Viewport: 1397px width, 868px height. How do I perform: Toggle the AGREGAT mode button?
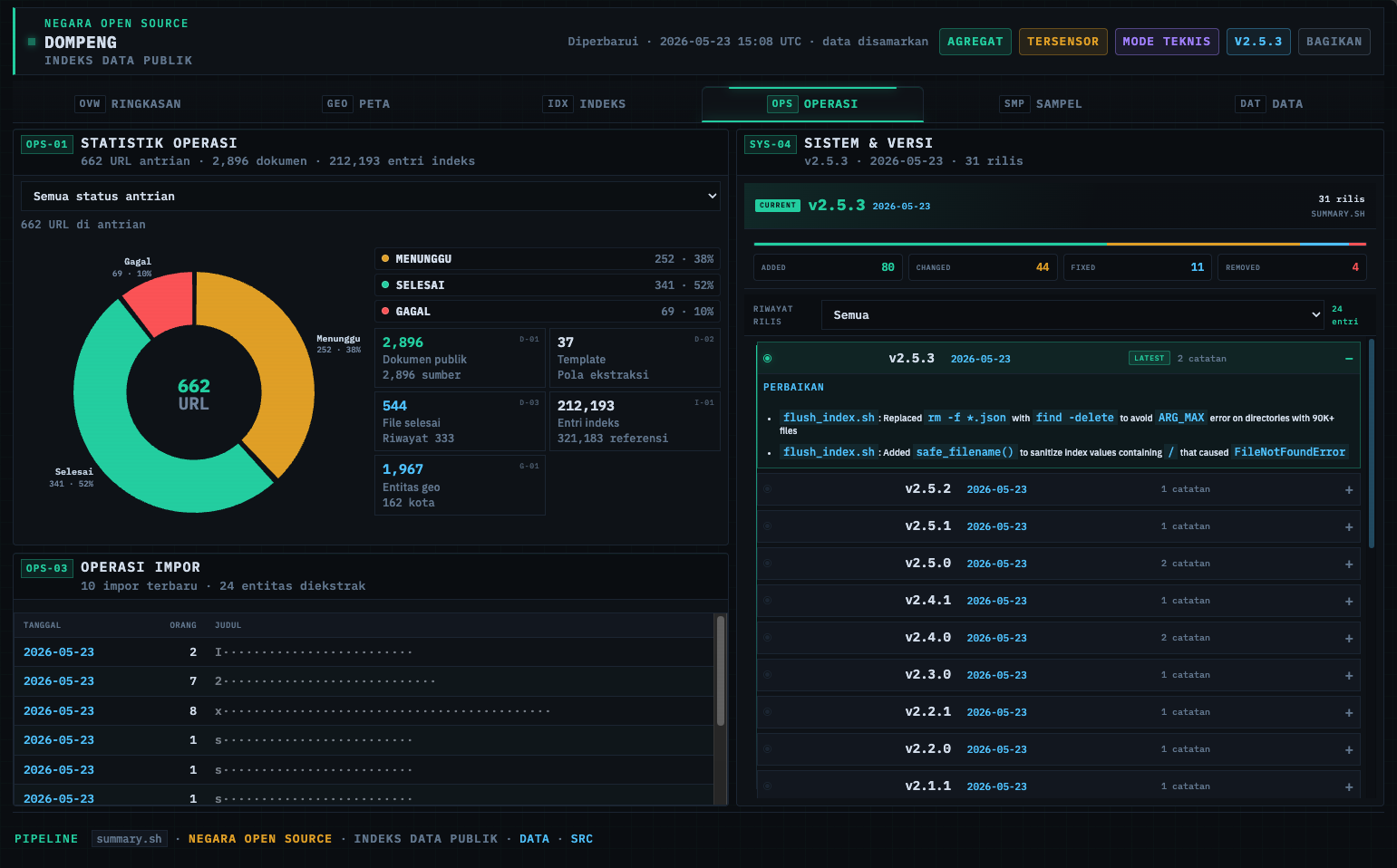975,42
